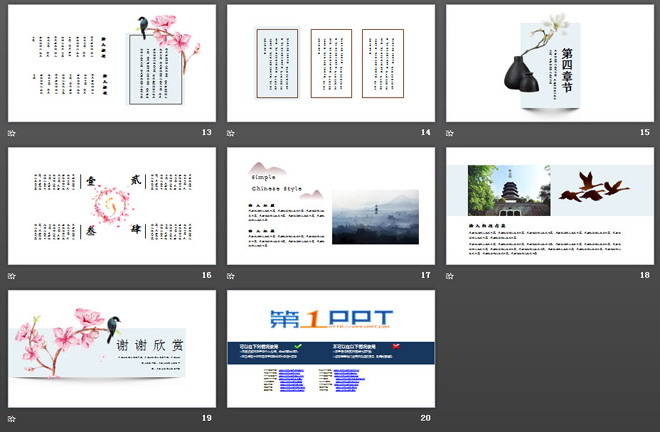Select the Simple Chinese Style slide
Viewport: 660px width, 432px height.
pyautogui.click(x=330, y=206)
